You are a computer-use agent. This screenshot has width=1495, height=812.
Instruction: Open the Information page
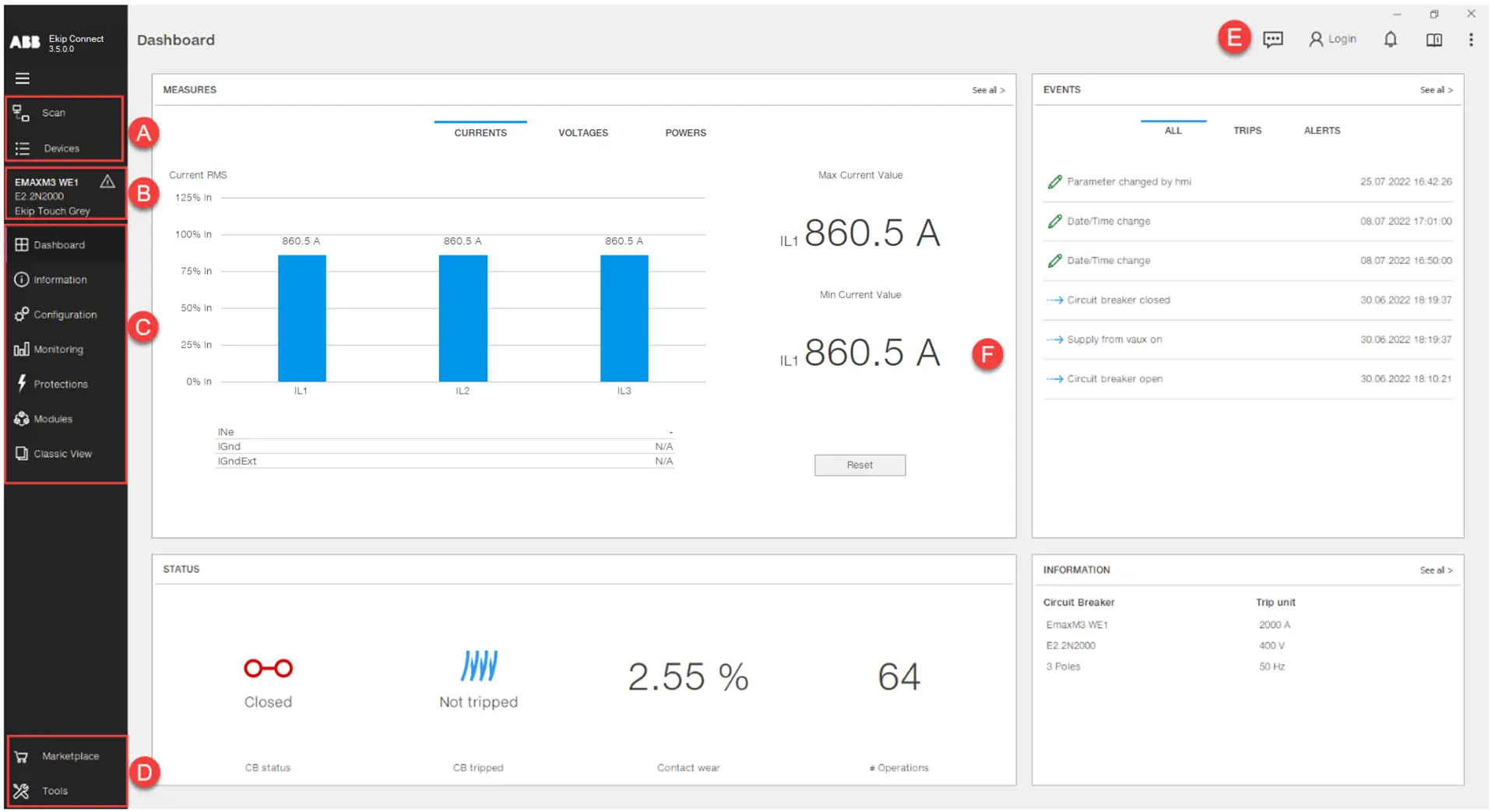pyautogui.click(x=60, y=279)
